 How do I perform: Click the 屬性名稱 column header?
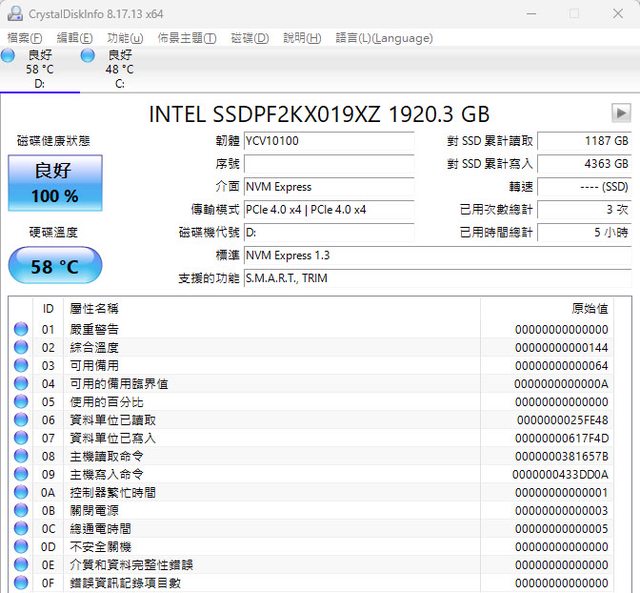pos(94,309)
